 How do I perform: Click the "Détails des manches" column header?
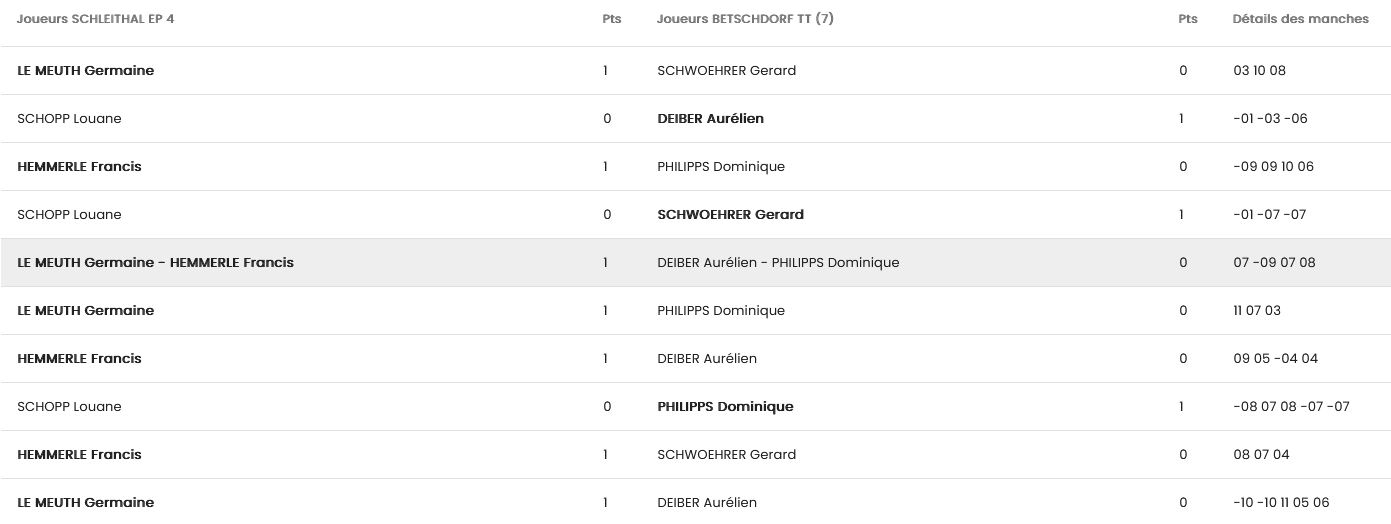(1300, 19)
